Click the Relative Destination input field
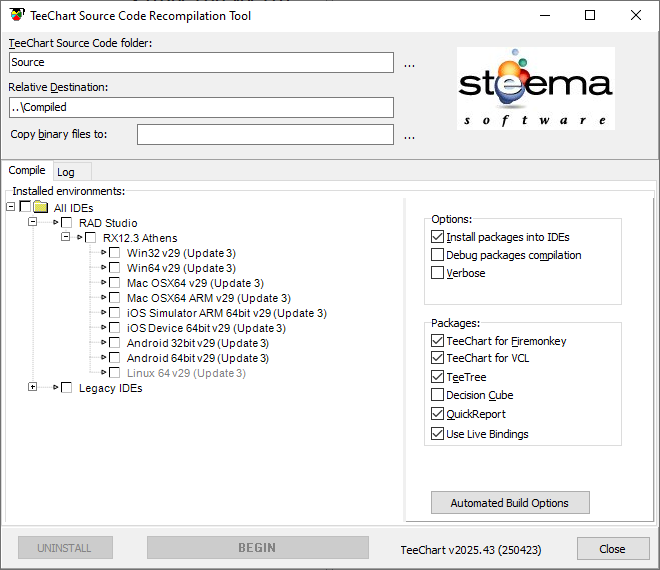Image resolution: width=660 pixels, height=570 pixels. 201,107
